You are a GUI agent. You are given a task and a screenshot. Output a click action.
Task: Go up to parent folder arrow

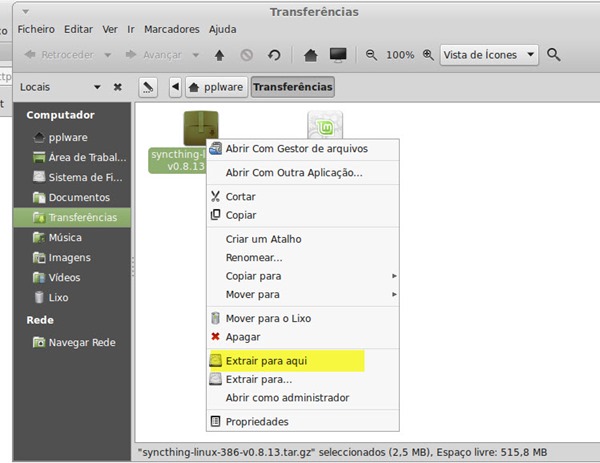click(219, 55)
